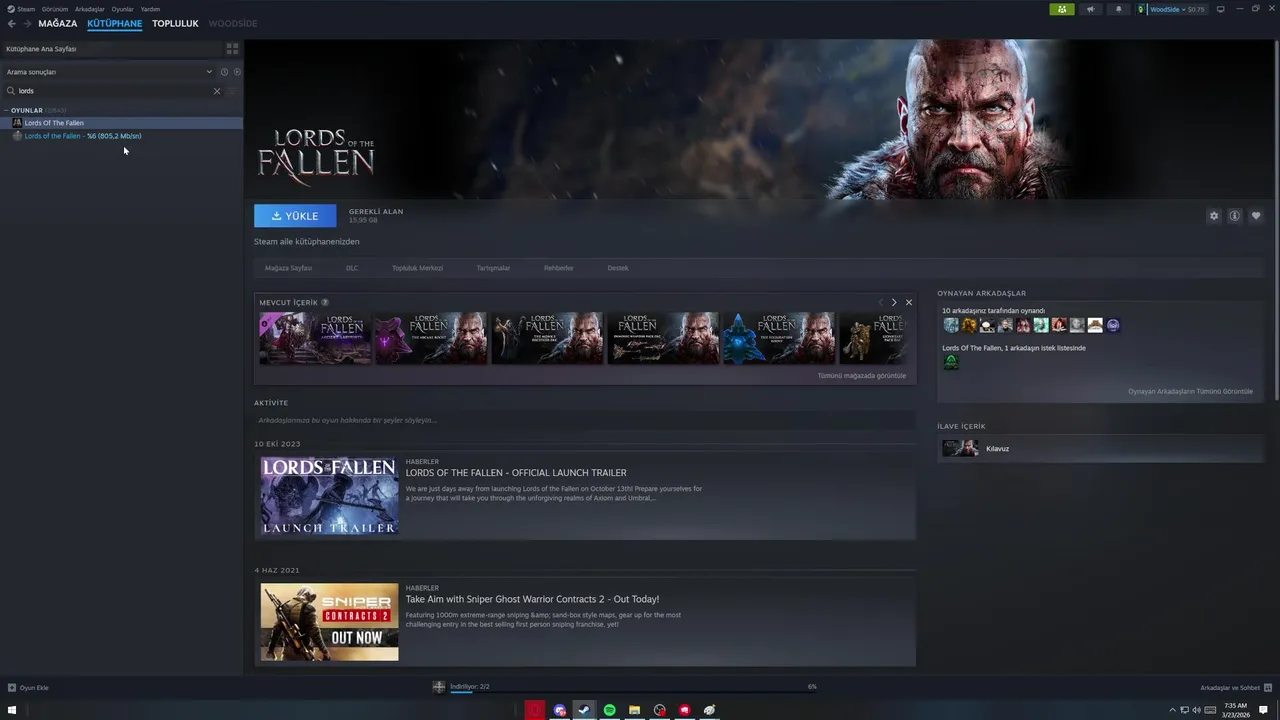Show help for MEVCUT İÇERİK

pyautogui.click(x=325, y=302)
